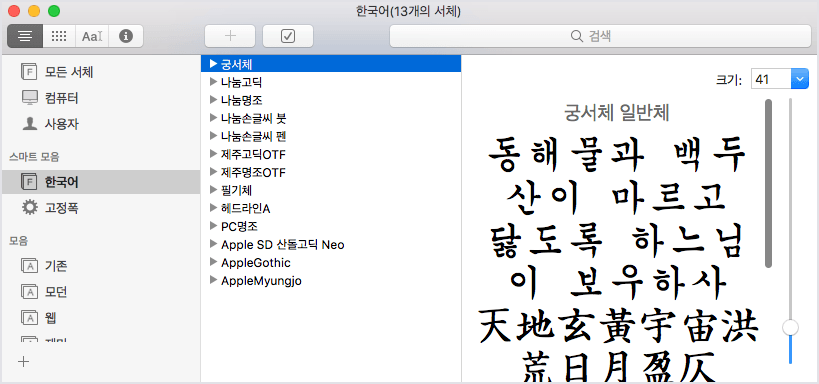
Task: Click the 기존 collection icon
Action: point(29,266)
